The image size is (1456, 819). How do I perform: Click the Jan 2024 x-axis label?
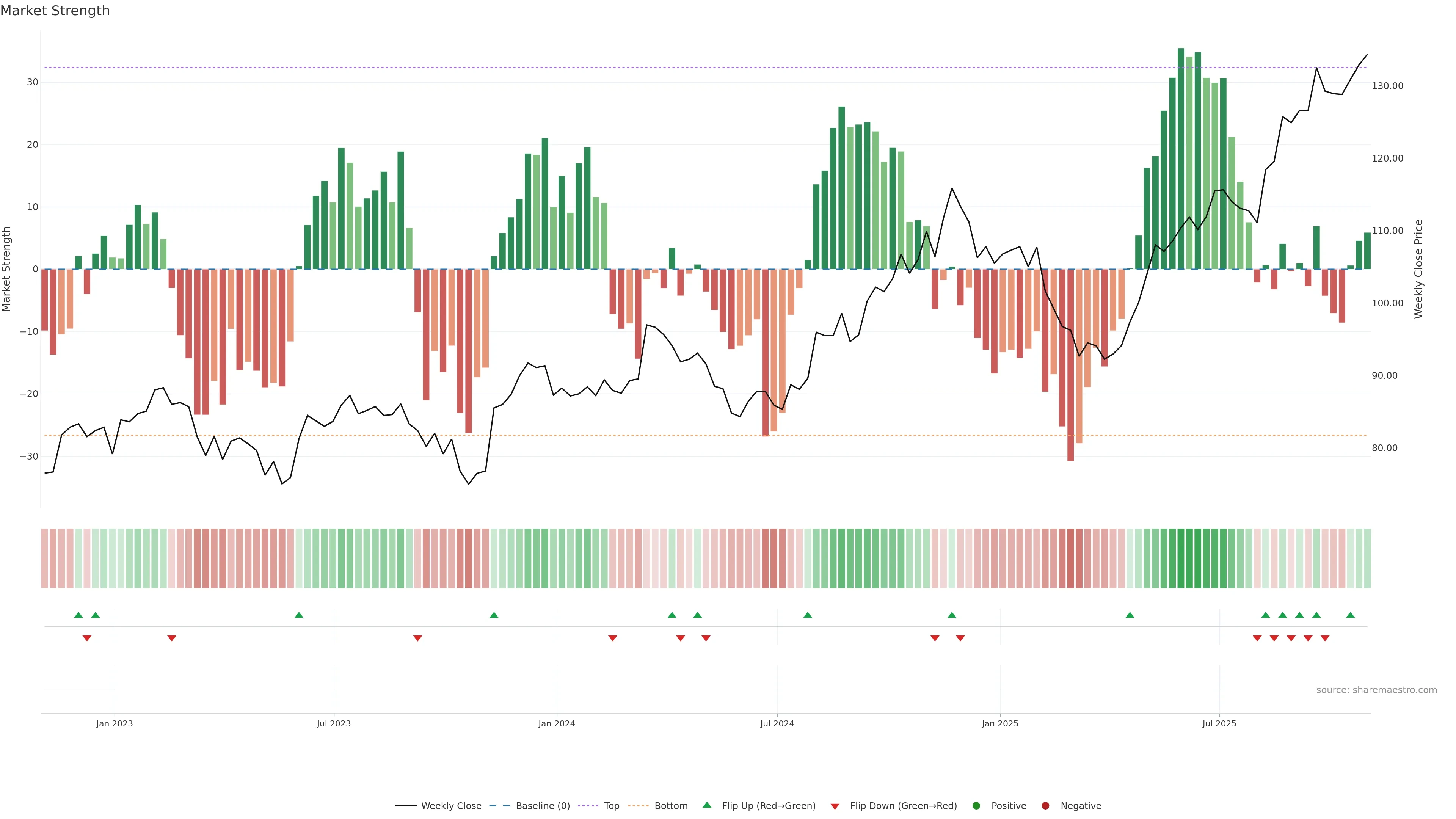coord(556,723)
